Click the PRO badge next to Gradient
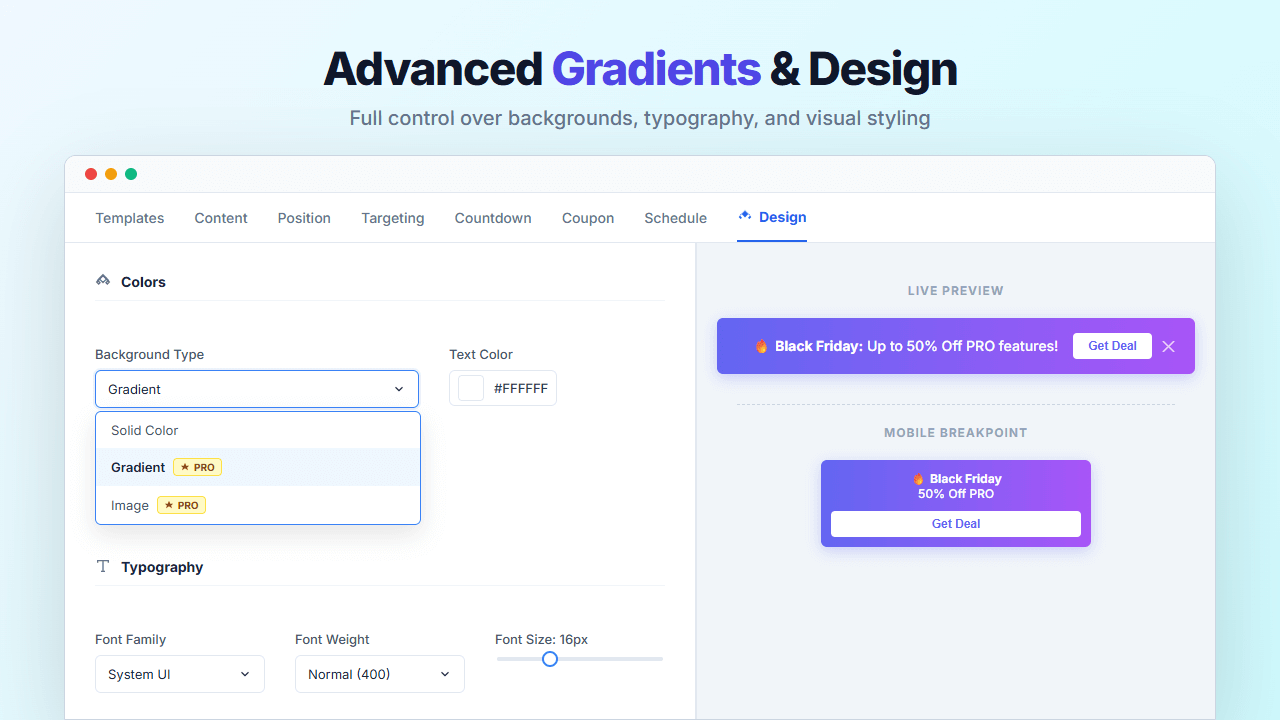The width and height of the screenshot is (1280, 720). point(197,467)
